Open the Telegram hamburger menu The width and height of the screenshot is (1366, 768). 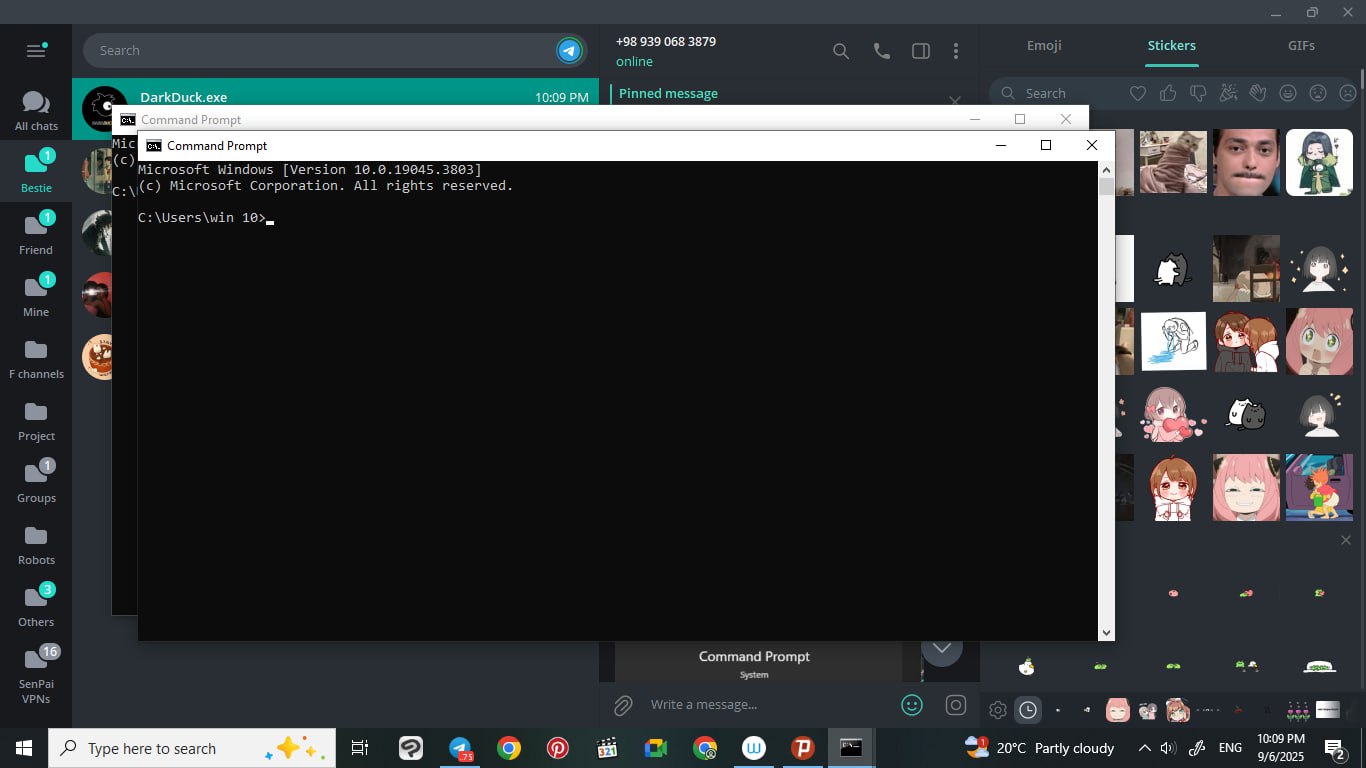tap(36, 50)
